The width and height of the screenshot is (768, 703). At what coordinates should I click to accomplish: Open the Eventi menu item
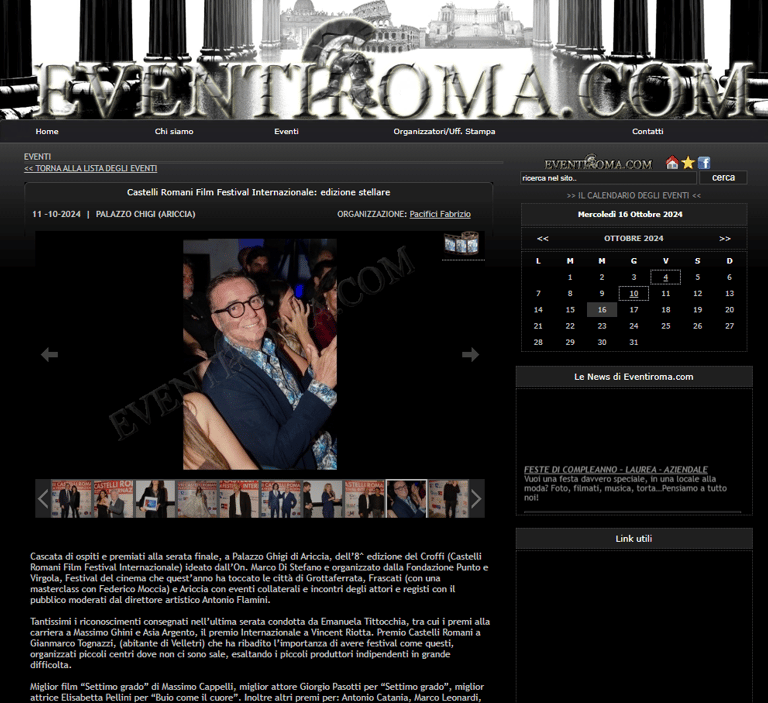click(287, 131)
